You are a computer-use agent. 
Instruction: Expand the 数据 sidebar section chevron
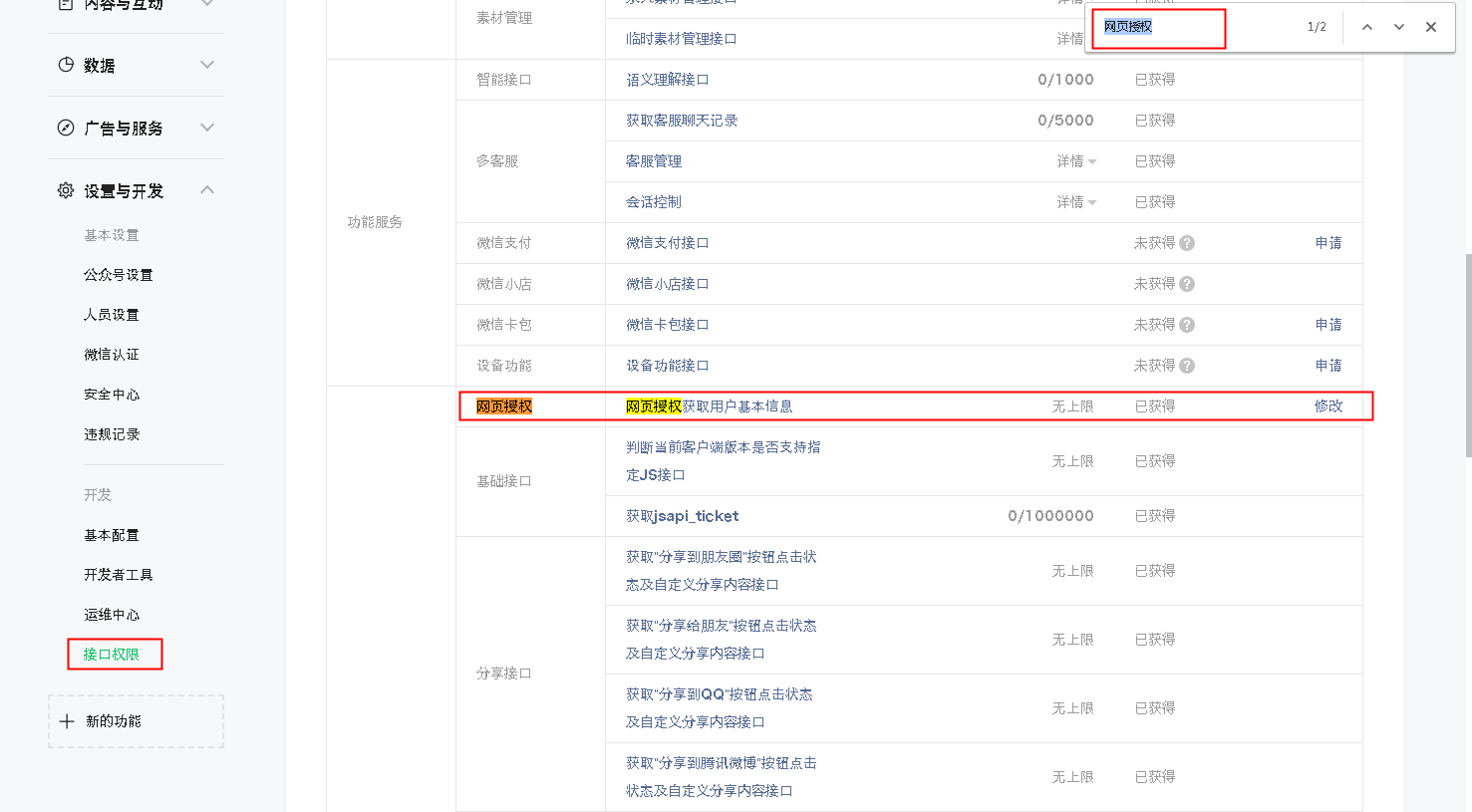[x=207, y=65]
